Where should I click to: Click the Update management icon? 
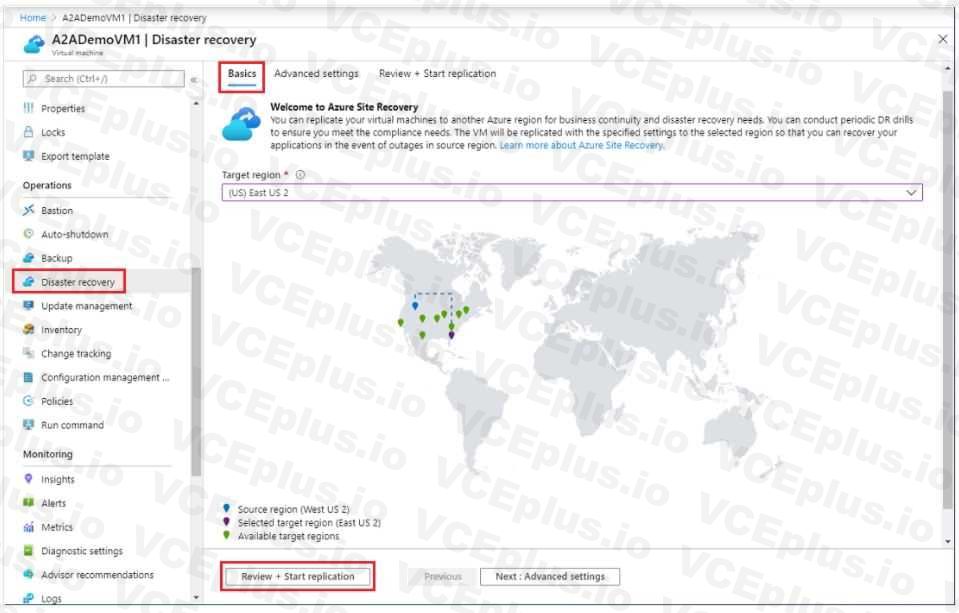point(28,305)
